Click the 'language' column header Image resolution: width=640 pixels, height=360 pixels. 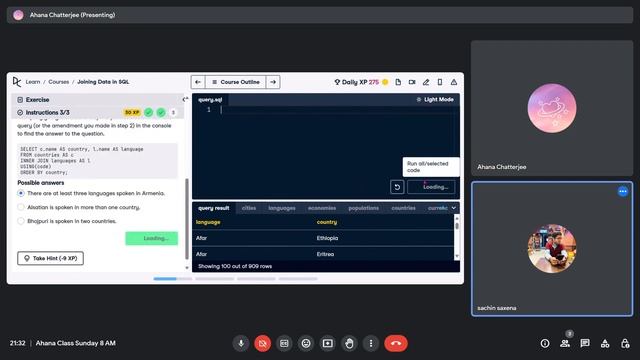(x=208, y=222)
